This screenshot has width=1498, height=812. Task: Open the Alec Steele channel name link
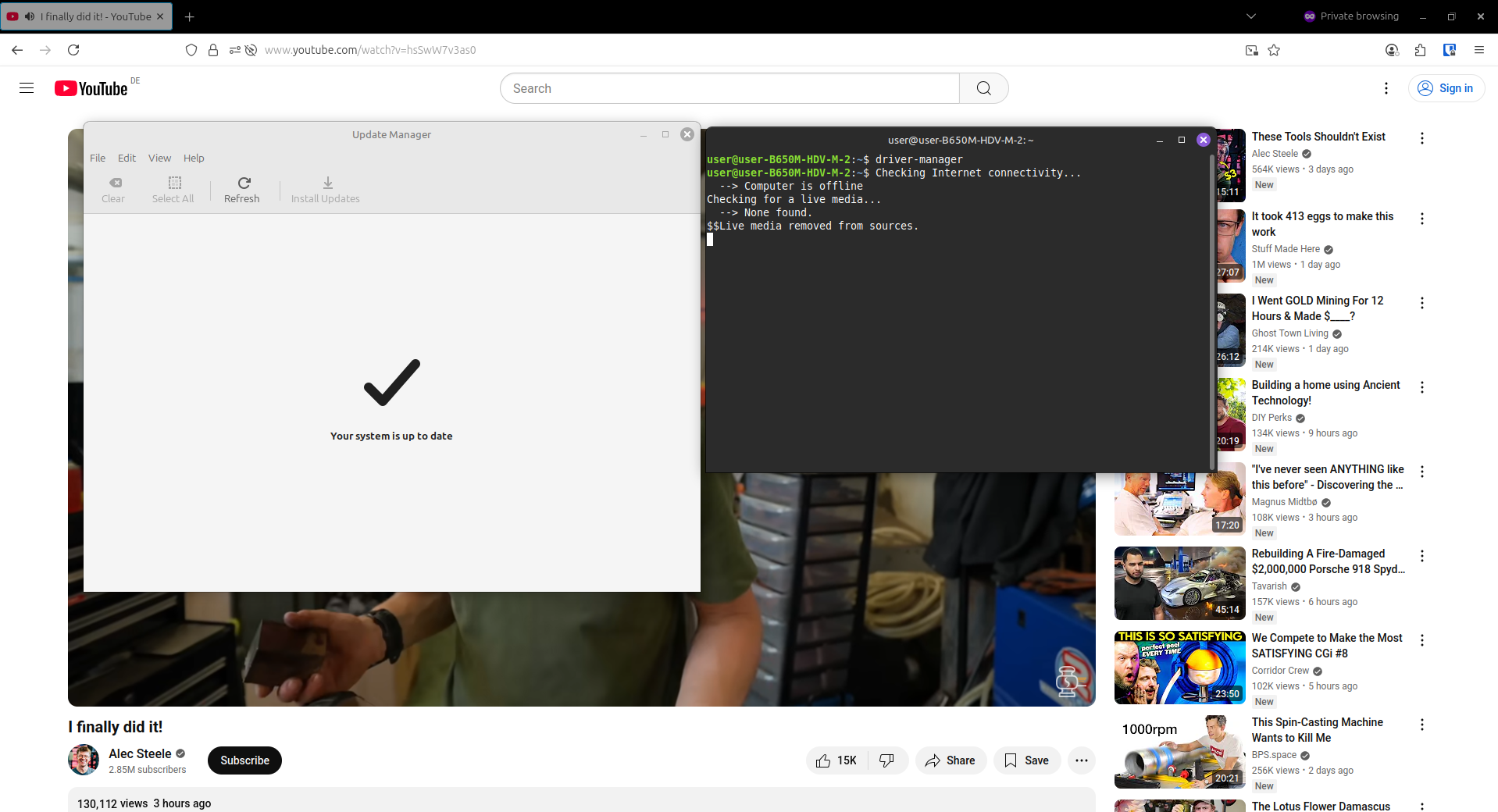pyautogui.click(x=140, y=753)
